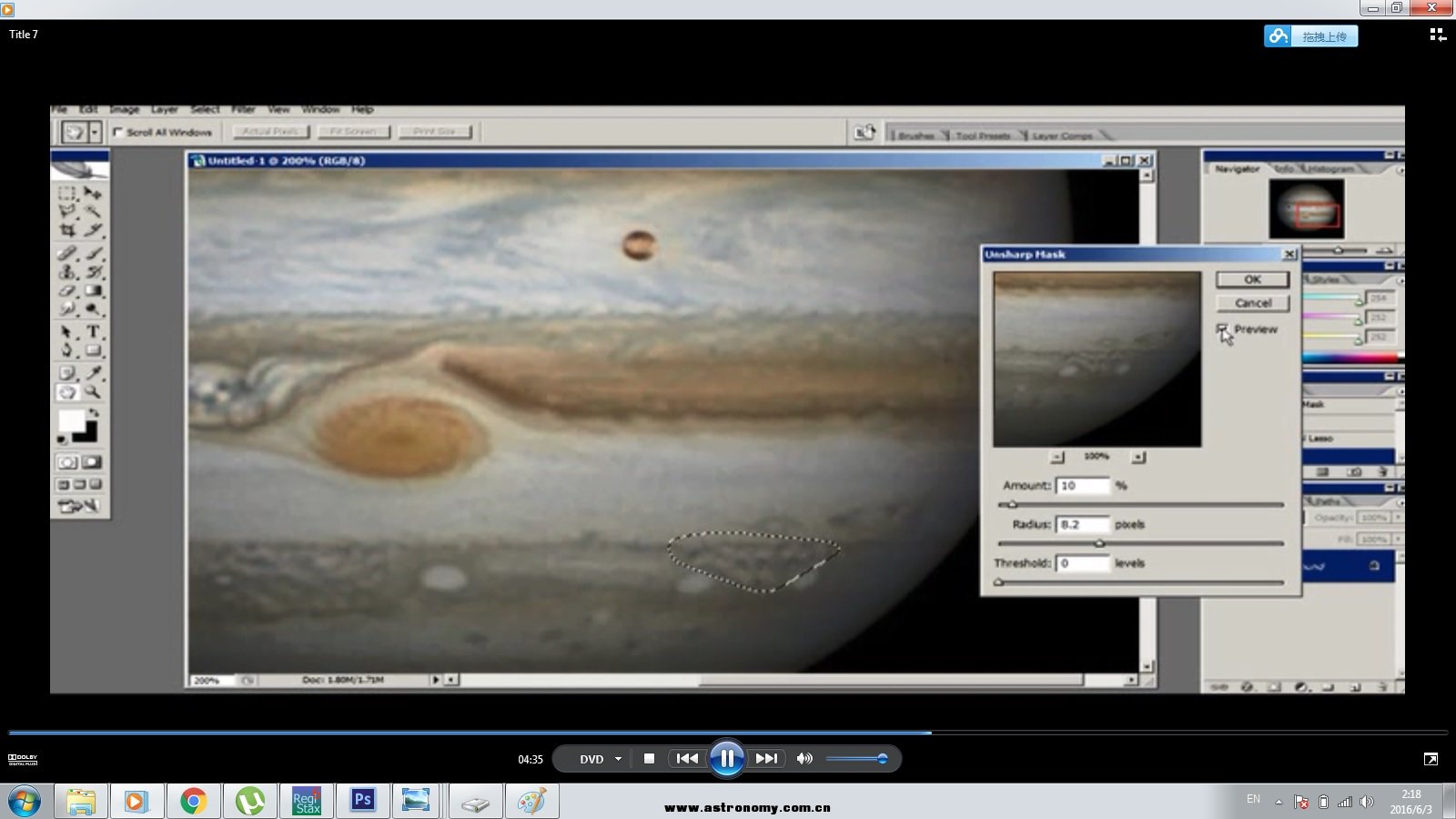Mute the media player sound
Viewport: 1456px width, 819px height.
(804, 758)
